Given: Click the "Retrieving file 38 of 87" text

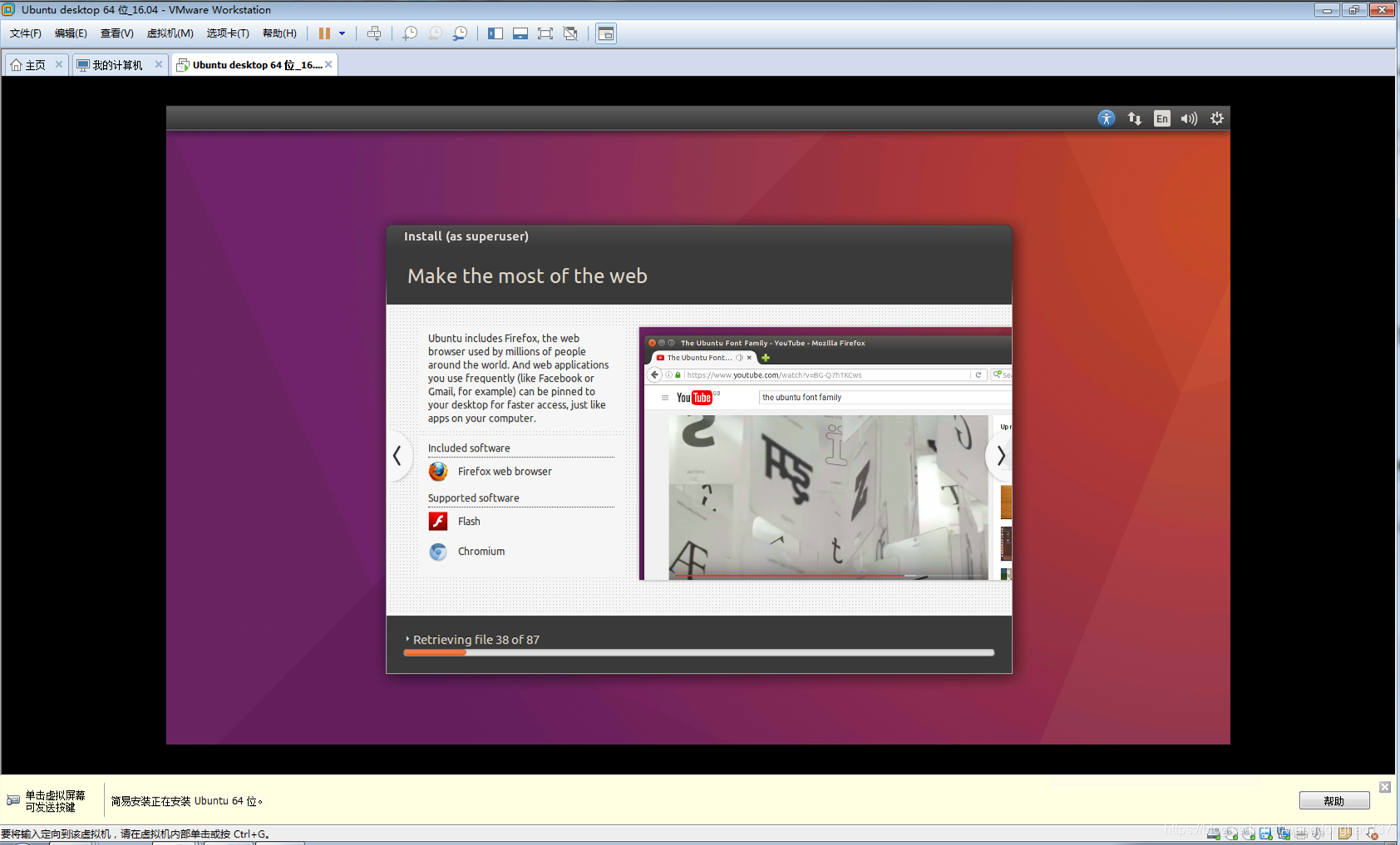Looking at the screenshot, I should pos(476,640).
